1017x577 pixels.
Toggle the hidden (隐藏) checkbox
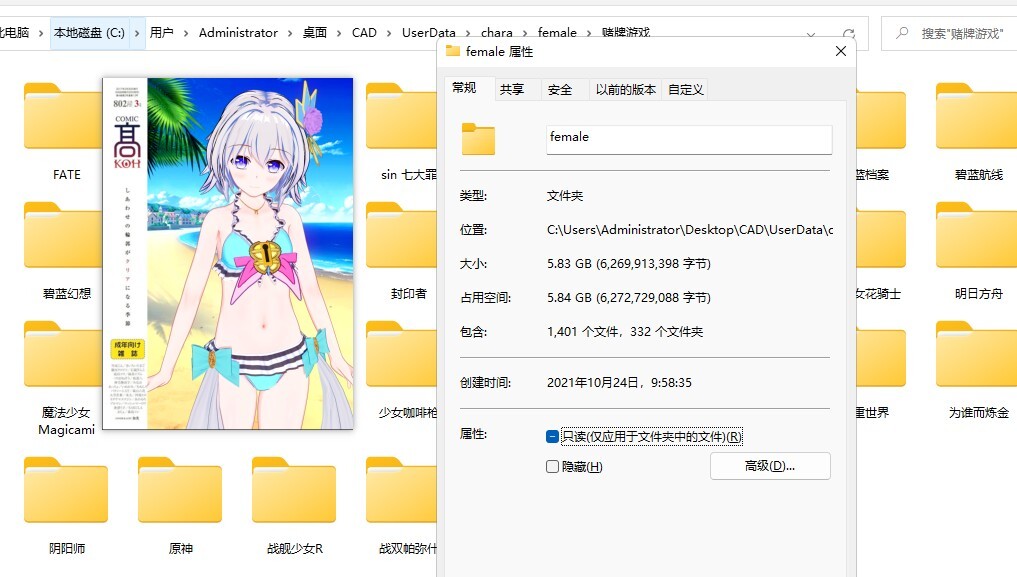tap(552, 466)
